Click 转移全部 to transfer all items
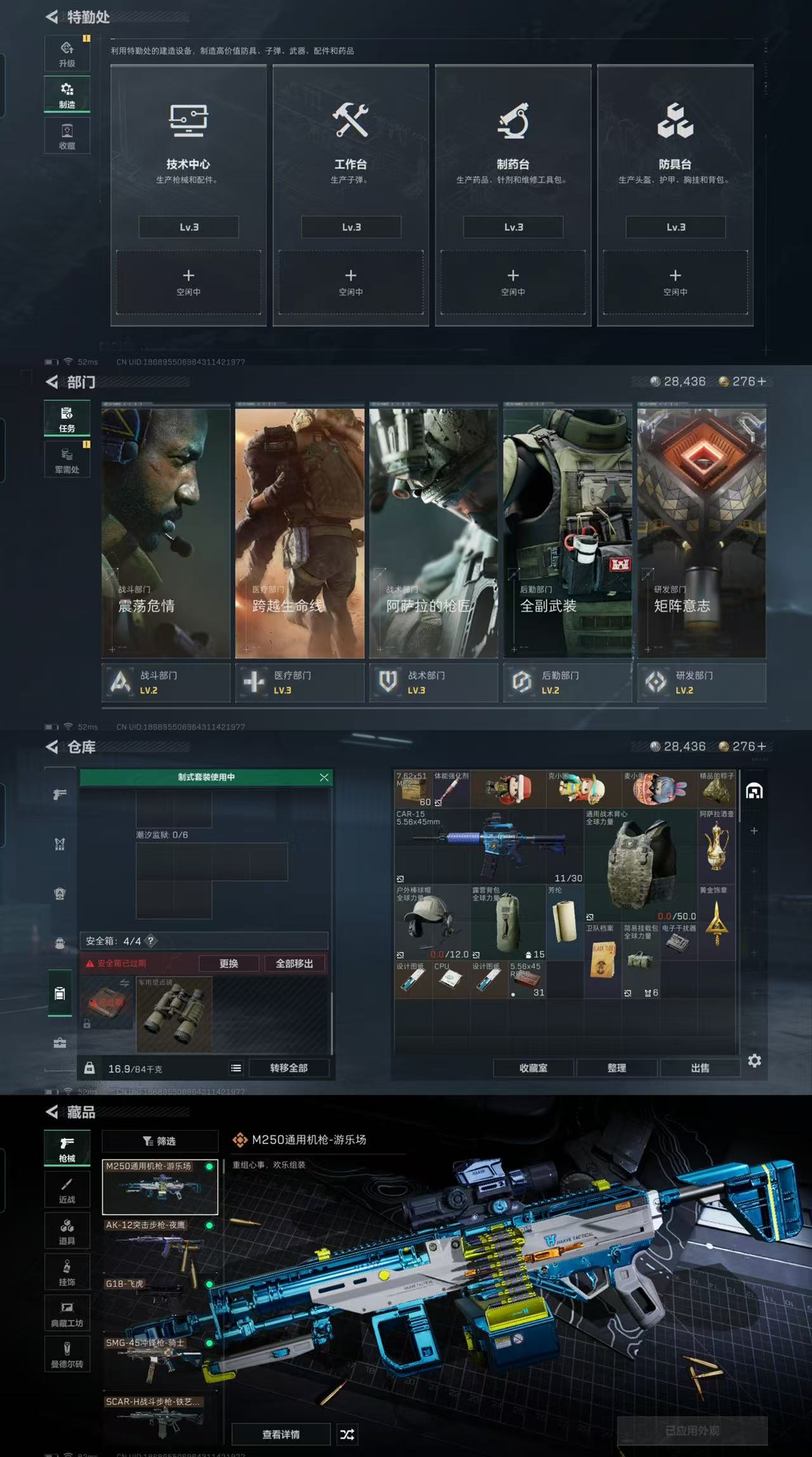The height and width of the screenshot is (1457, 812). 289,1068
